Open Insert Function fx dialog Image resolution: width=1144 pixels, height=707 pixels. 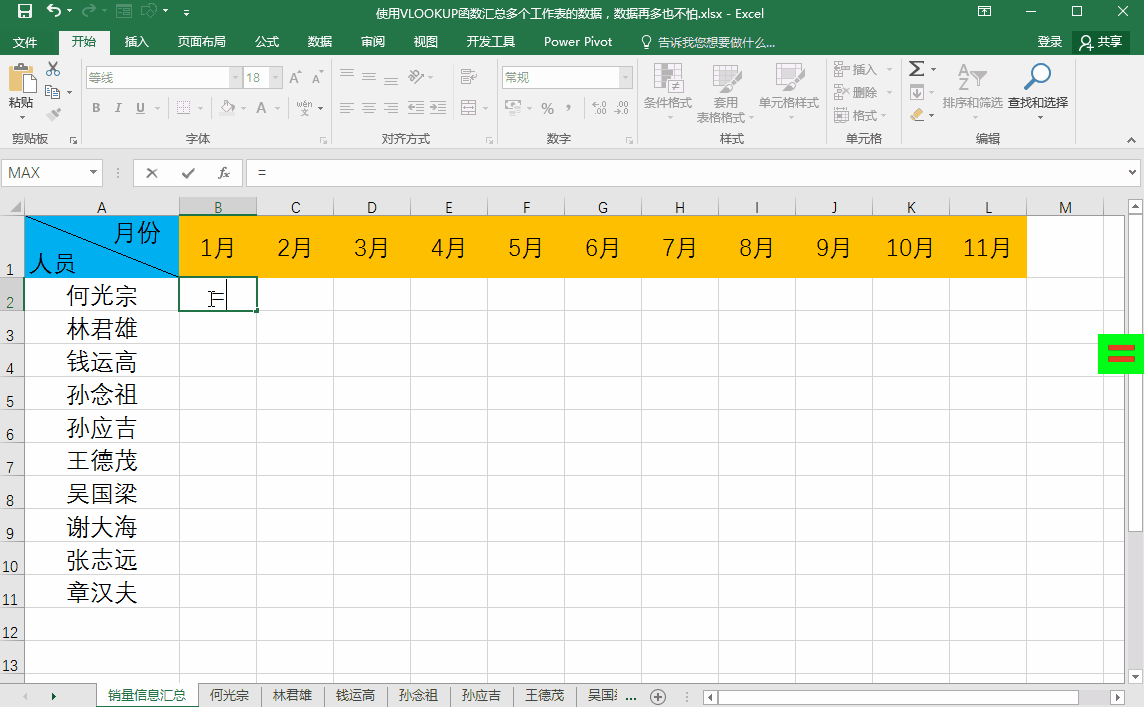pyautogui.click(x=224, y=173)
